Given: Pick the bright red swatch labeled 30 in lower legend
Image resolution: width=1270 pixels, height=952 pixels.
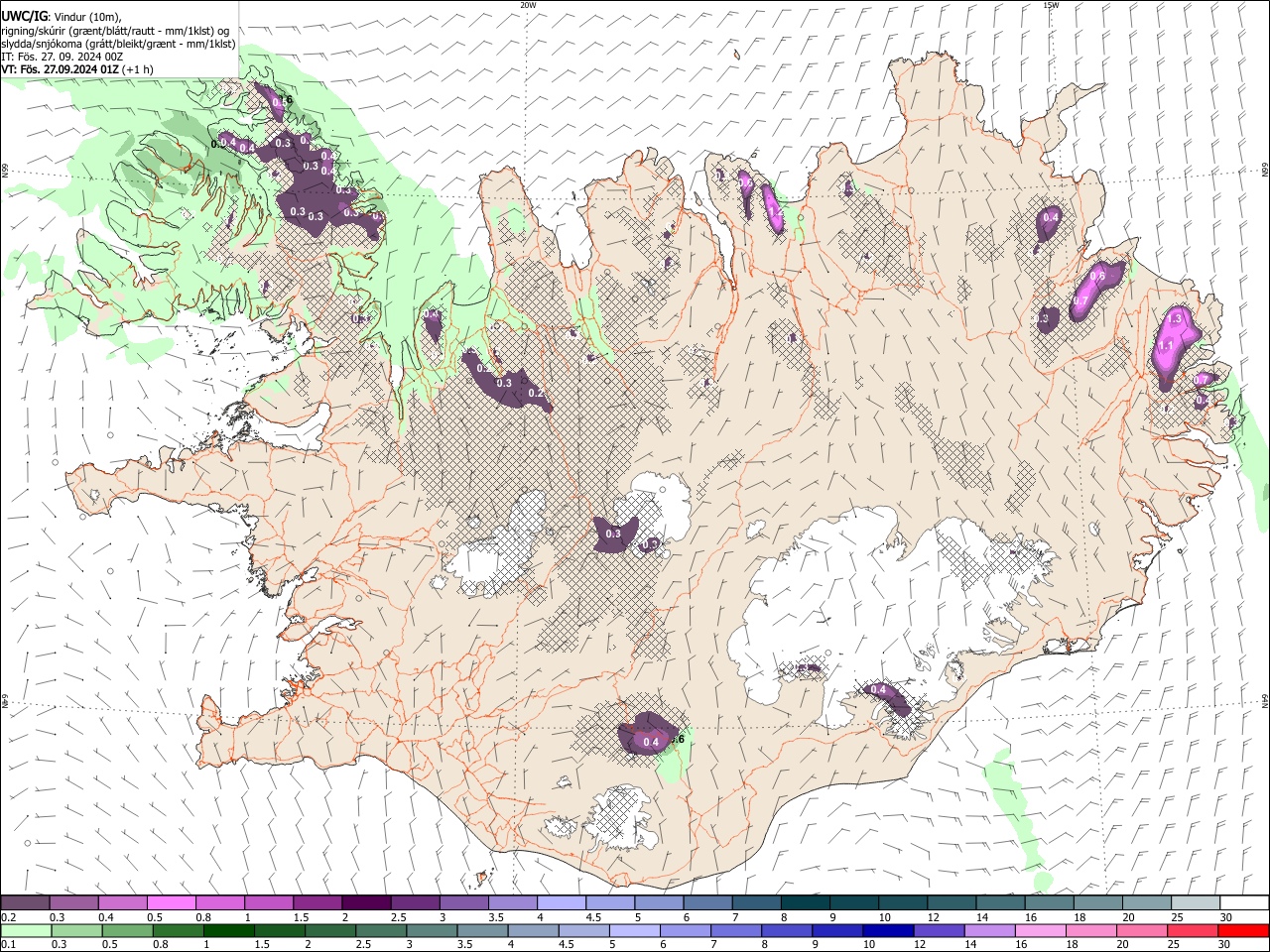Looking at the screenshot, I should [1243, 930].
